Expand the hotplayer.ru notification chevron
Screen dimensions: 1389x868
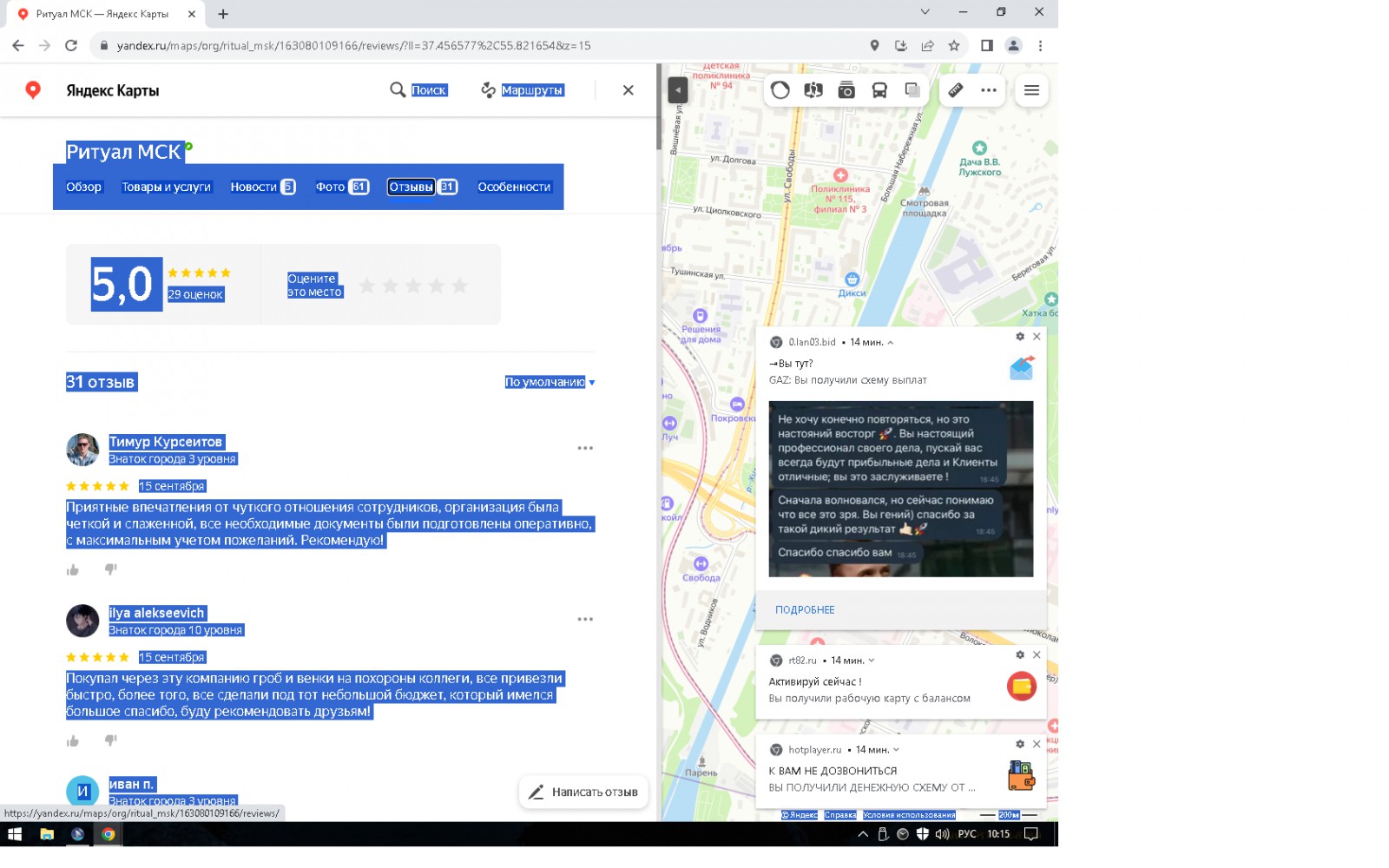tap(896, 750)
